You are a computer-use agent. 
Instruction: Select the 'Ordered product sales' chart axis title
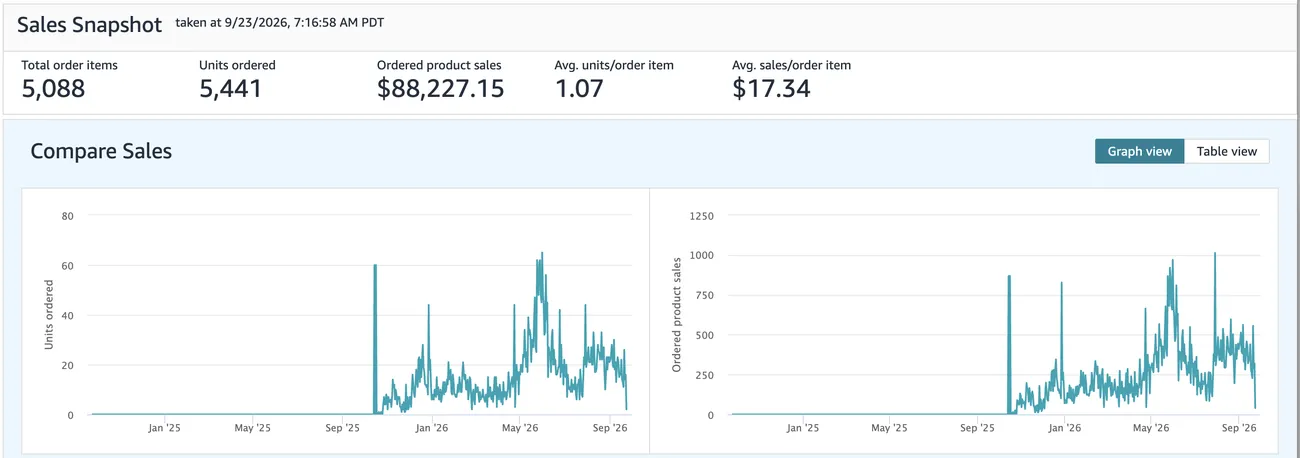point(677,315)
